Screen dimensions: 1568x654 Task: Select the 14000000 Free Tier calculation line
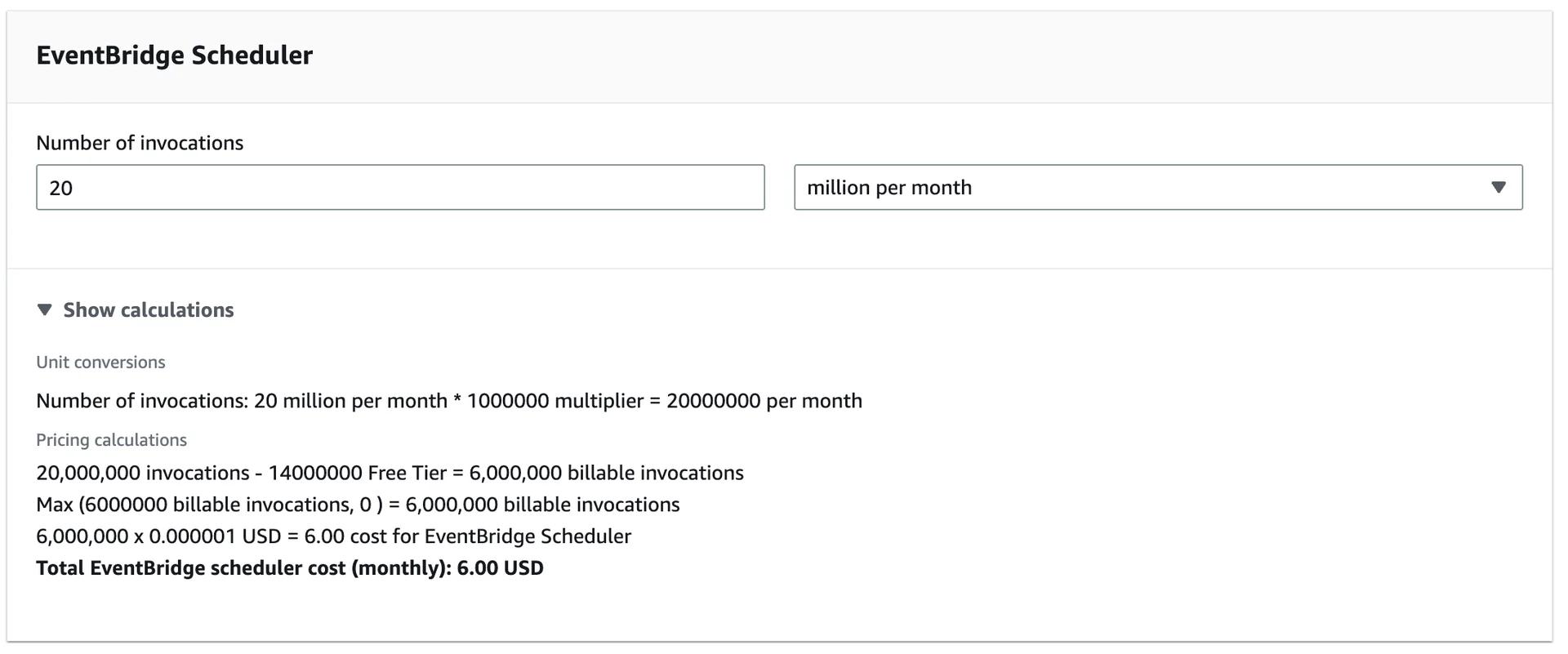point(390,472)
